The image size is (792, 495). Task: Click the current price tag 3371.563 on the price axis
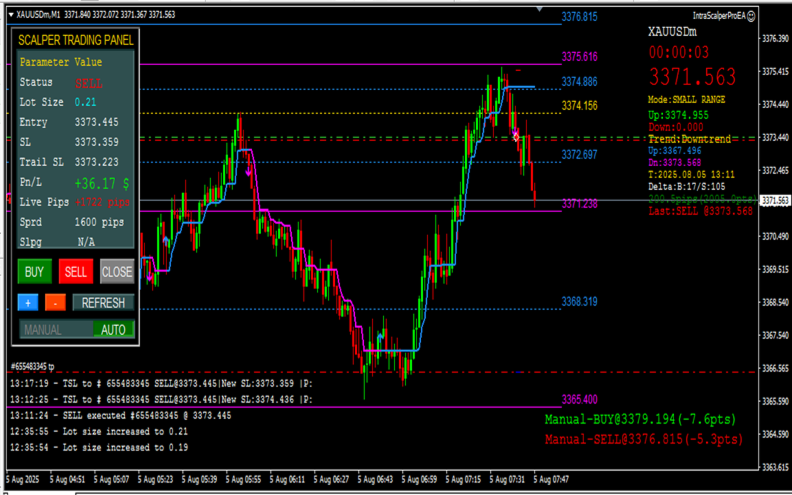(775, 201)
